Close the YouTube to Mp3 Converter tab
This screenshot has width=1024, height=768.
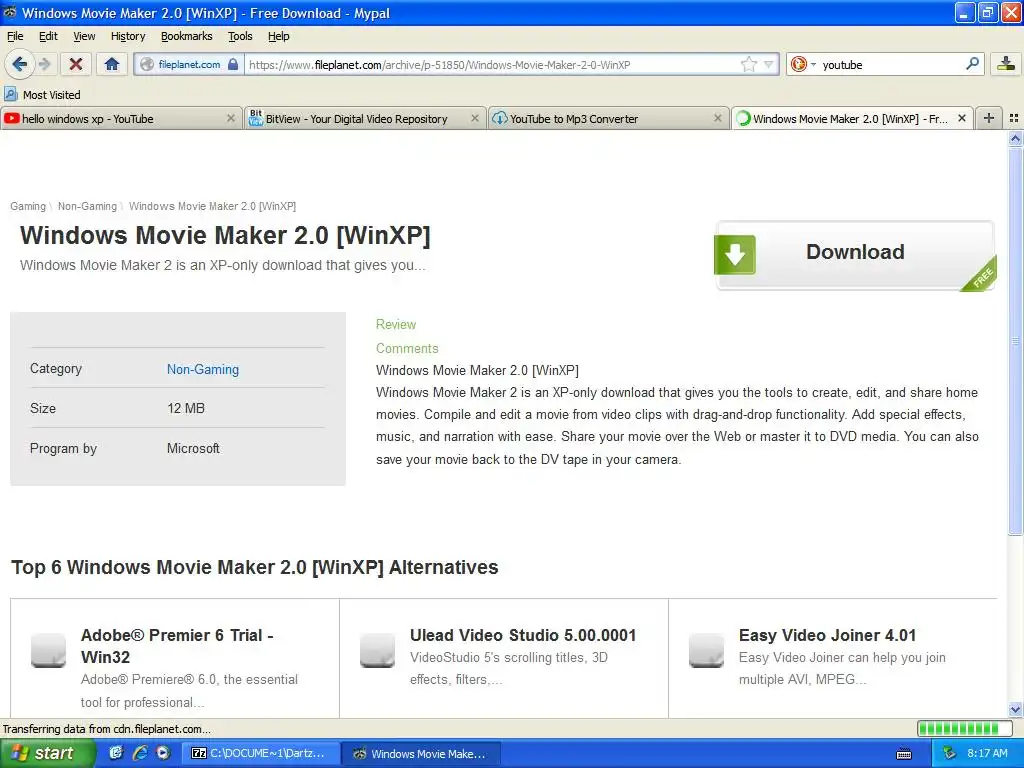(x=718, y=118)
